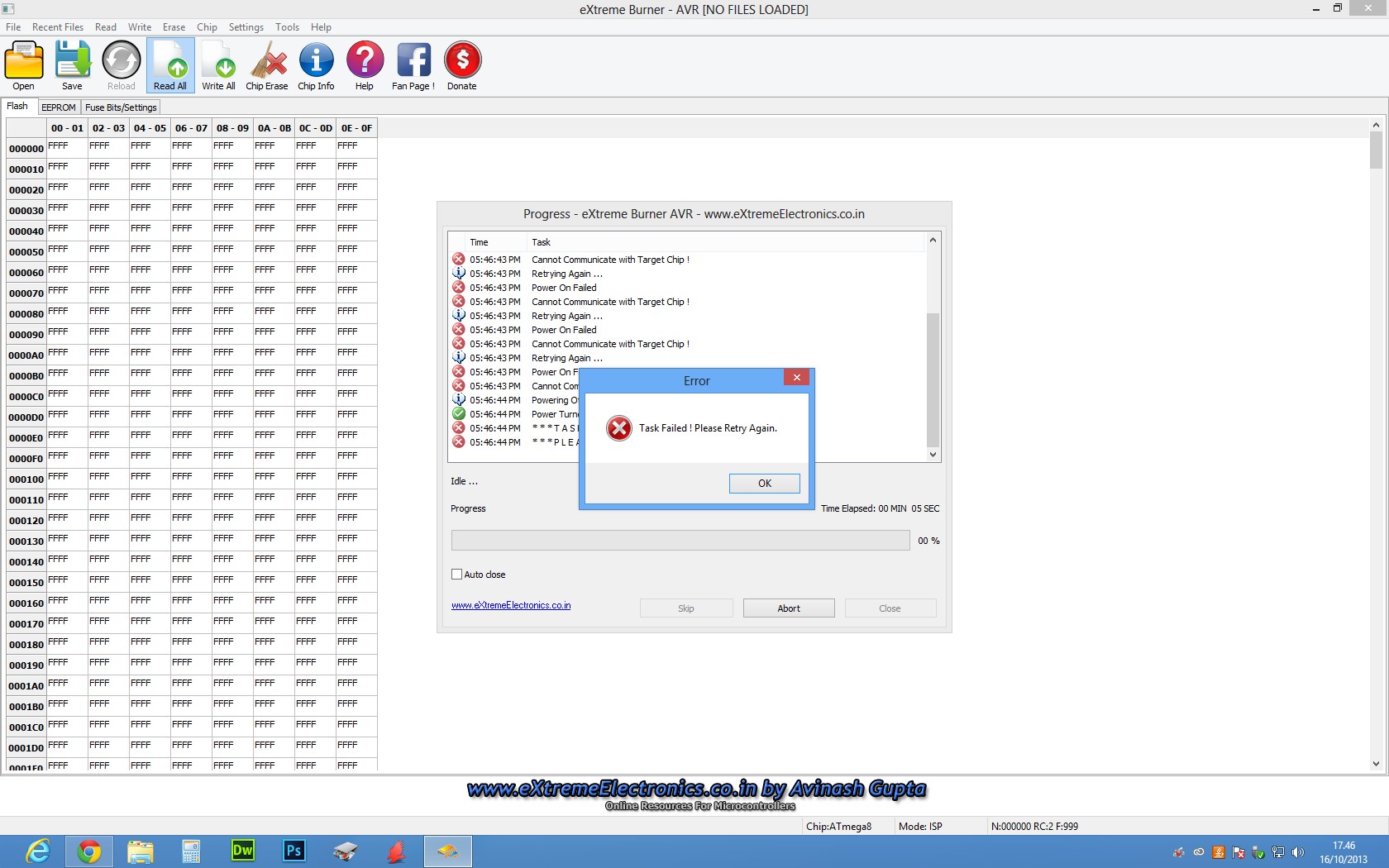This screenshot has width=1389, height=868.
Task: Open the Settings menu
Action: tap(246, 27)
